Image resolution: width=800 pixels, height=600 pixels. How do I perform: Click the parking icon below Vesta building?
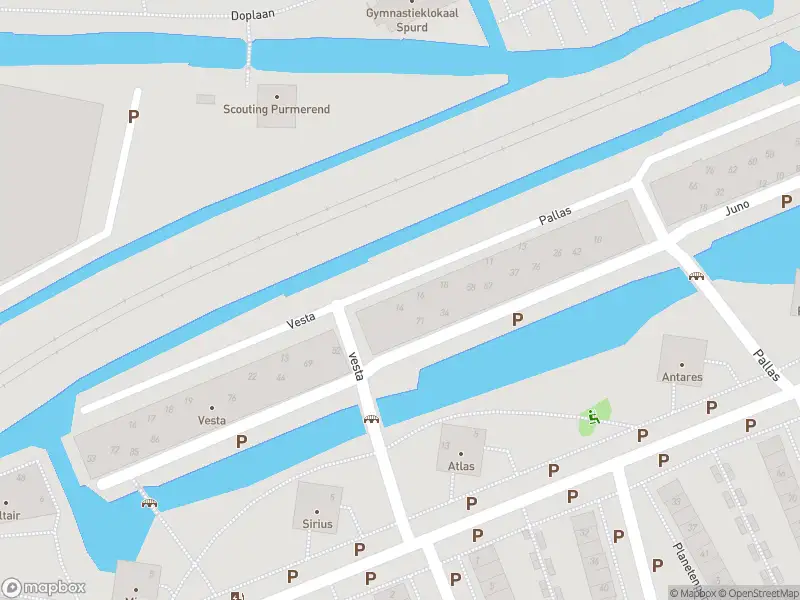pyautogui.click(x=241, y=441)
